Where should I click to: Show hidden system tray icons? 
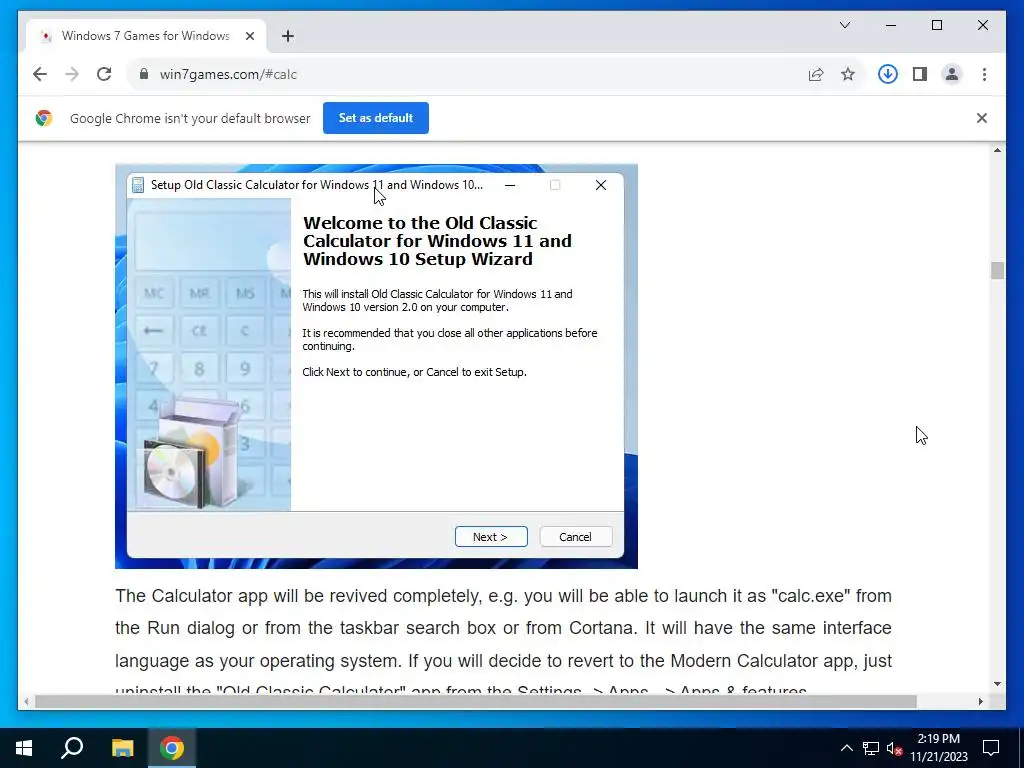[846, 748]
